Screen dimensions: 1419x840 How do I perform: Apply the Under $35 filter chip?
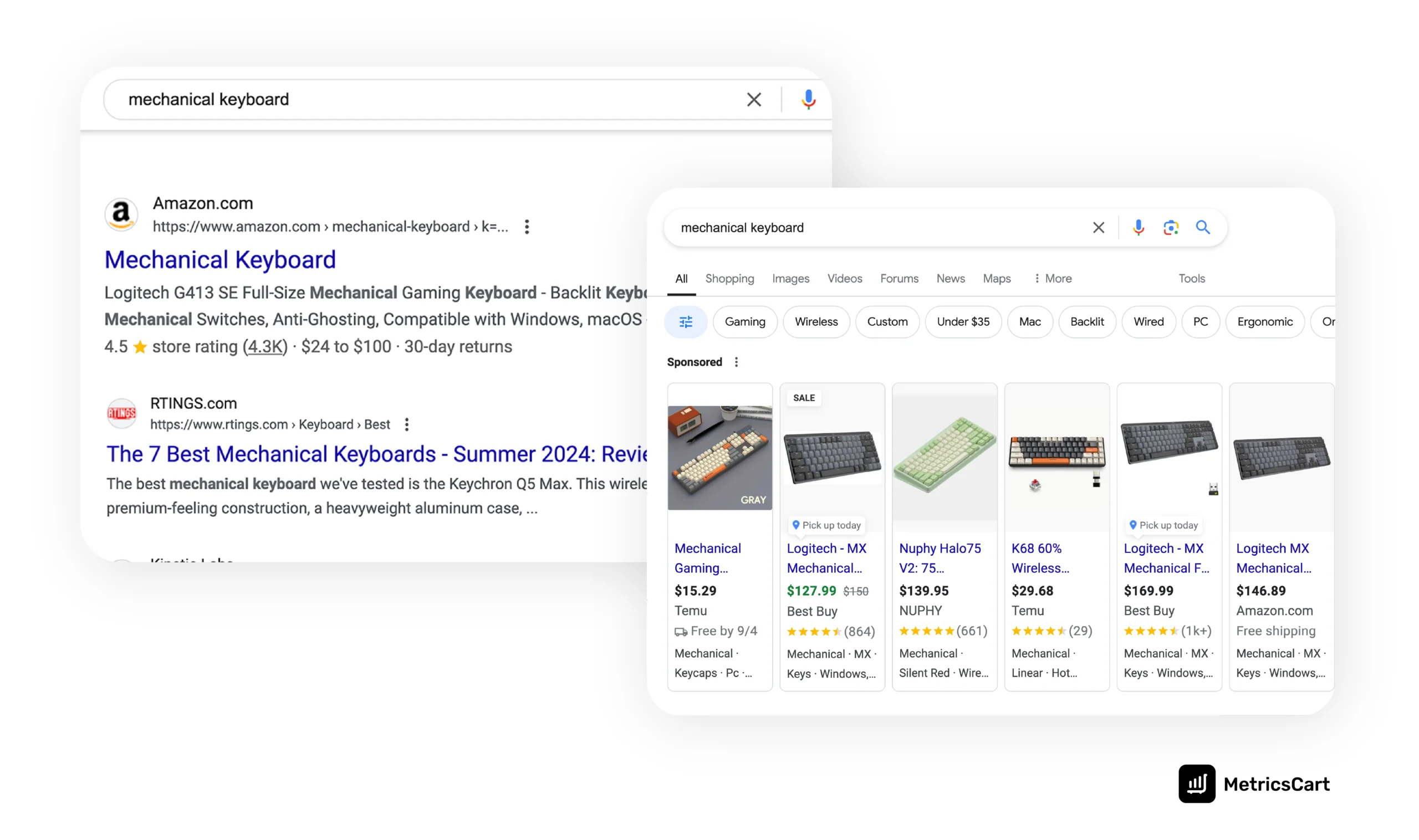tap(963, 321)
